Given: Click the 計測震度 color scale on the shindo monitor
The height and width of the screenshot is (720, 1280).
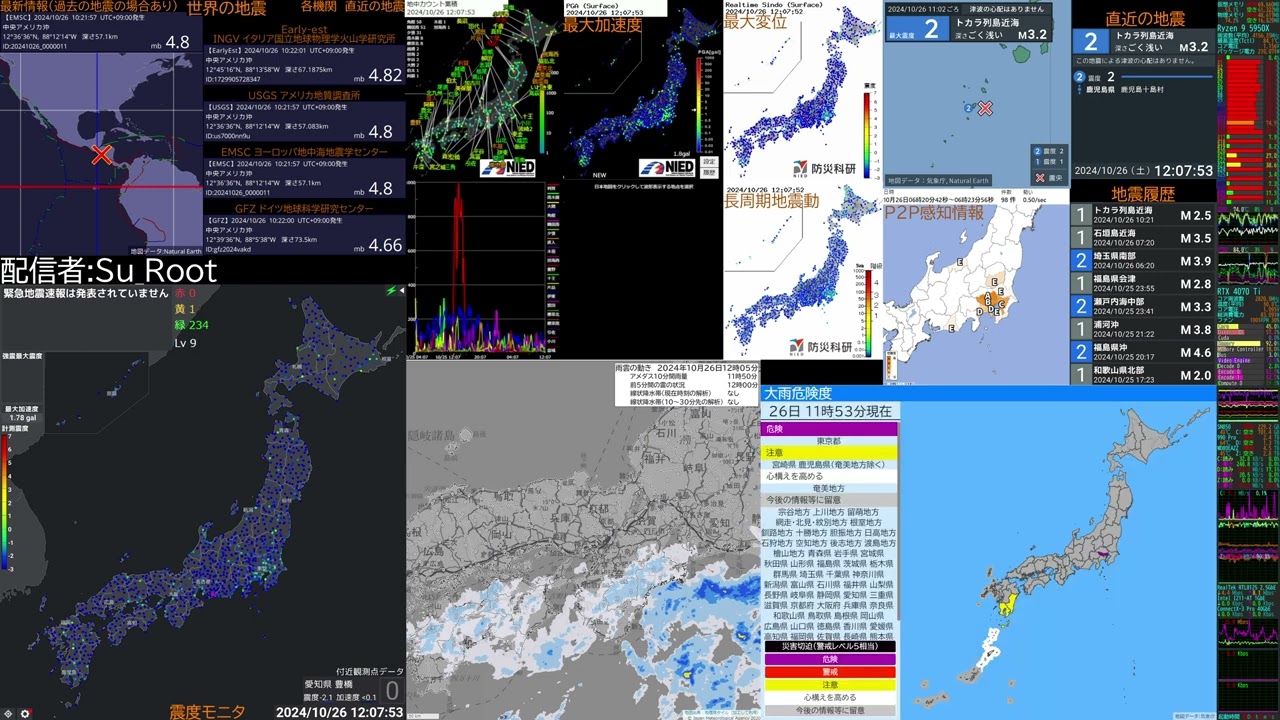Looking at the screenshot, I should click(9, 500).
